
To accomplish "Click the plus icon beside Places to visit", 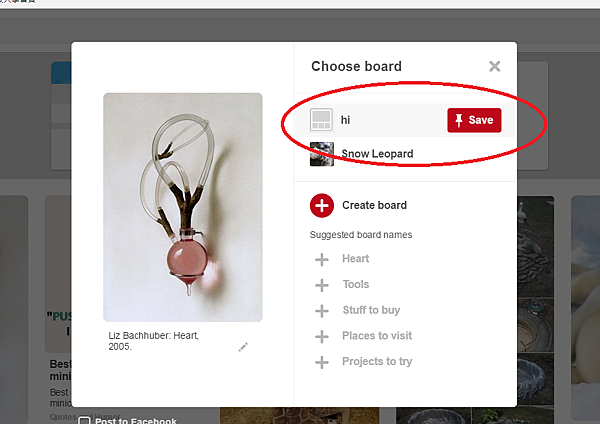I will [x=322, y=336].
